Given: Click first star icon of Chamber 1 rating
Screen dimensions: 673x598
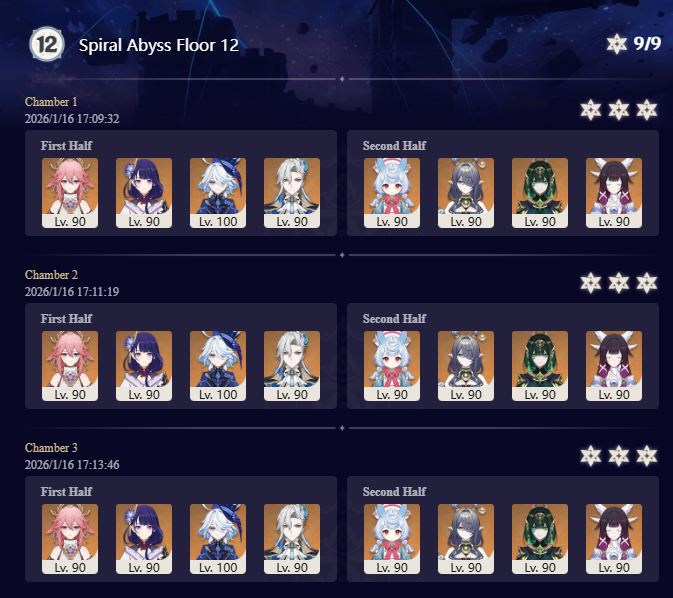Looking at the screenshot, I should click(591, 110).
